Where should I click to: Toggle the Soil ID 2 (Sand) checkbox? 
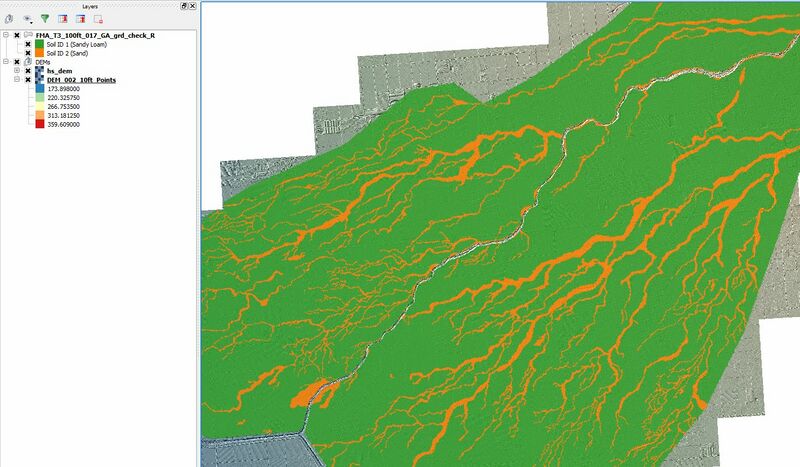pyautogui.click(x=28, y=53)
